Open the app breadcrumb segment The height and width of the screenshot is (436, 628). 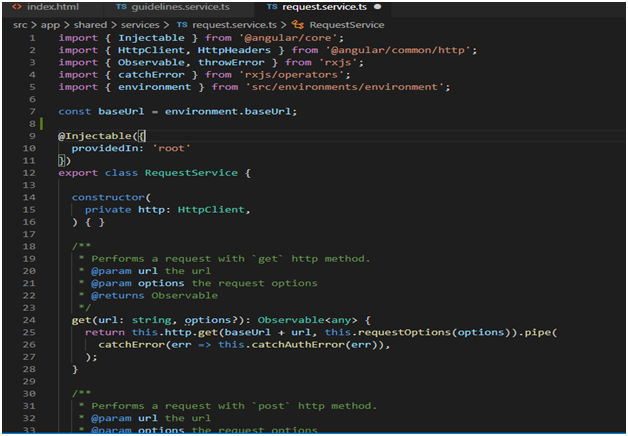tap(50, 25)
